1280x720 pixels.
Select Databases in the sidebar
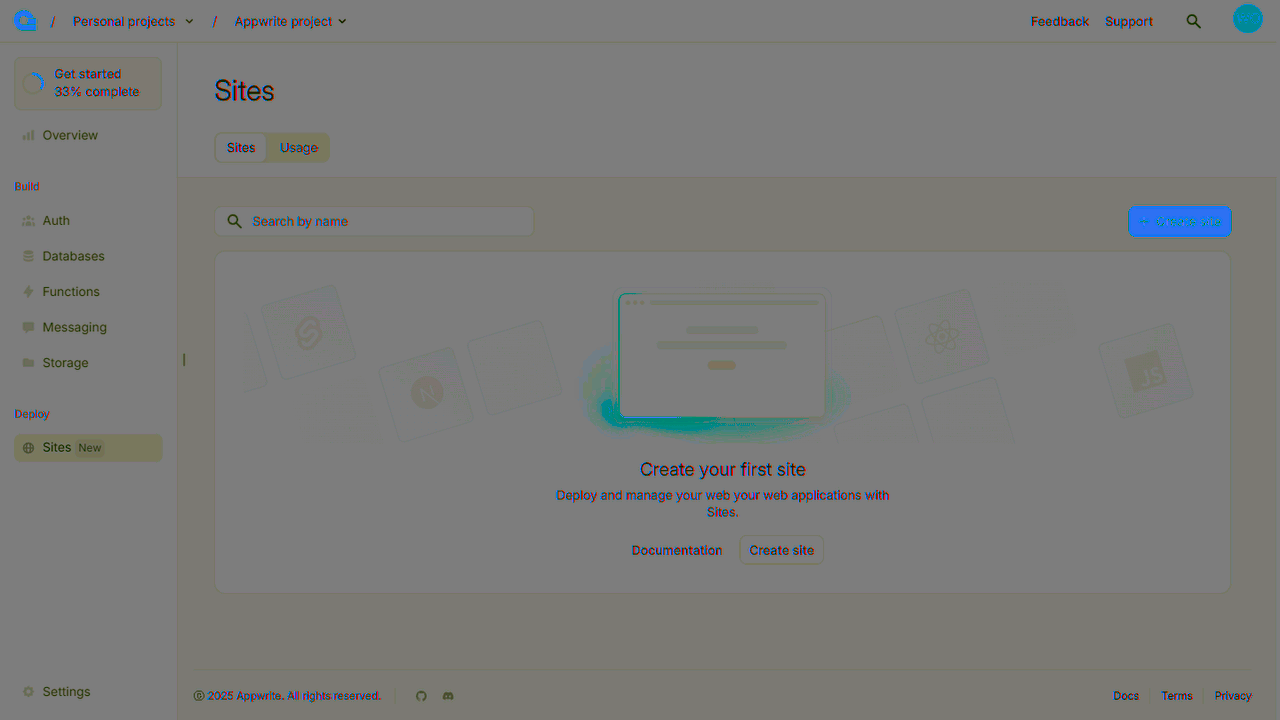click(x=74, y=256)
